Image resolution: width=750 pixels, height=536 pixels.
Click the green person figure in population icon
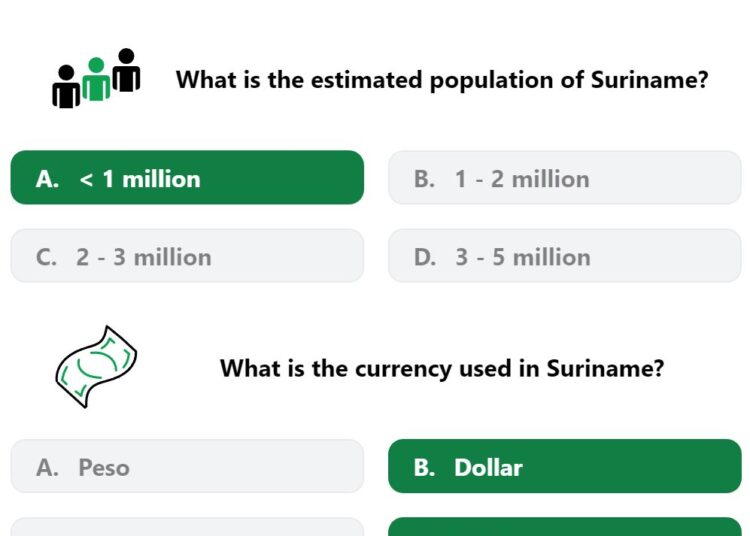point(96,79)
